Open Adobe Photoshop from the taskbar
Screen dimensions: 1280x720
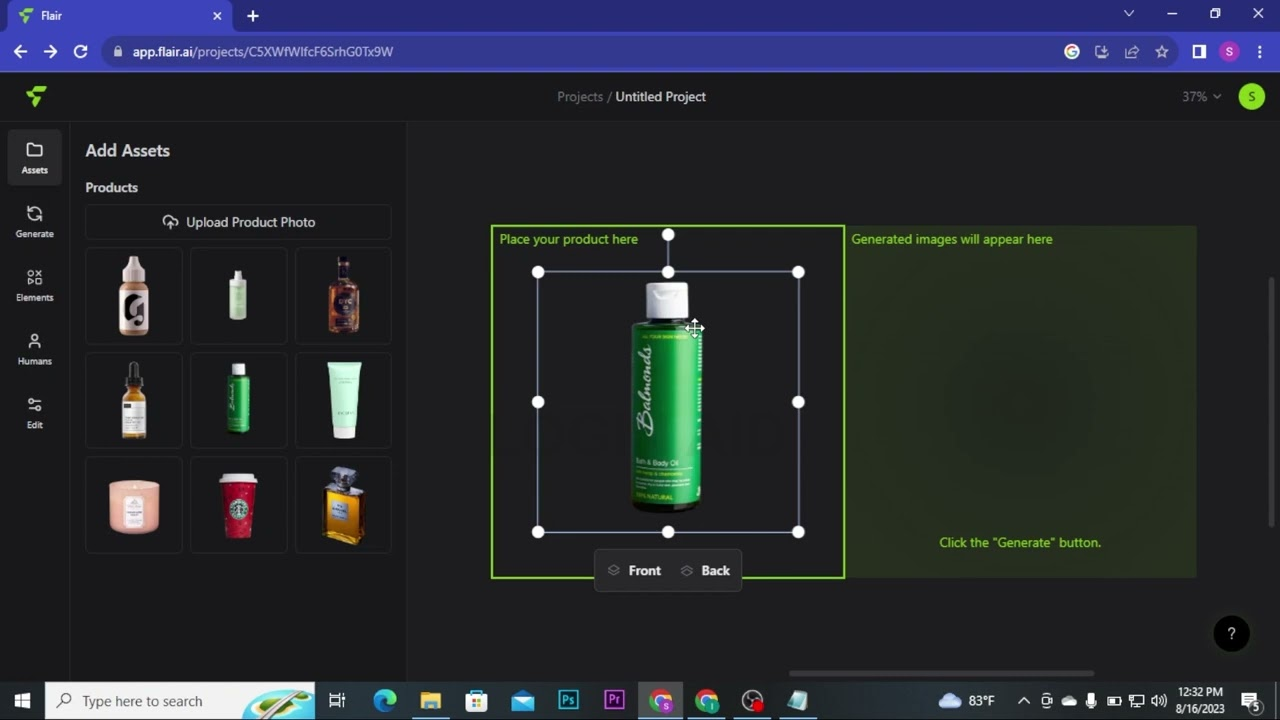[x=568, y=701]
